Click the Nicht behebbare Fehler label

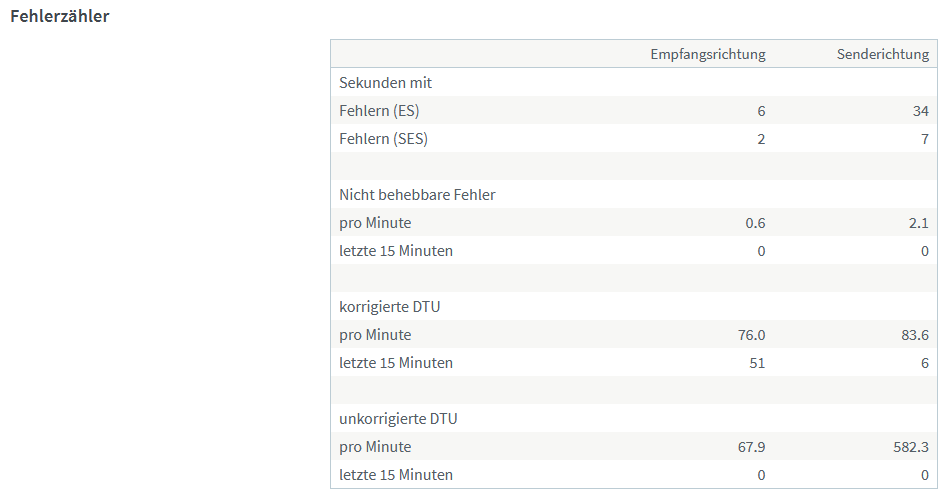(417, 195)
